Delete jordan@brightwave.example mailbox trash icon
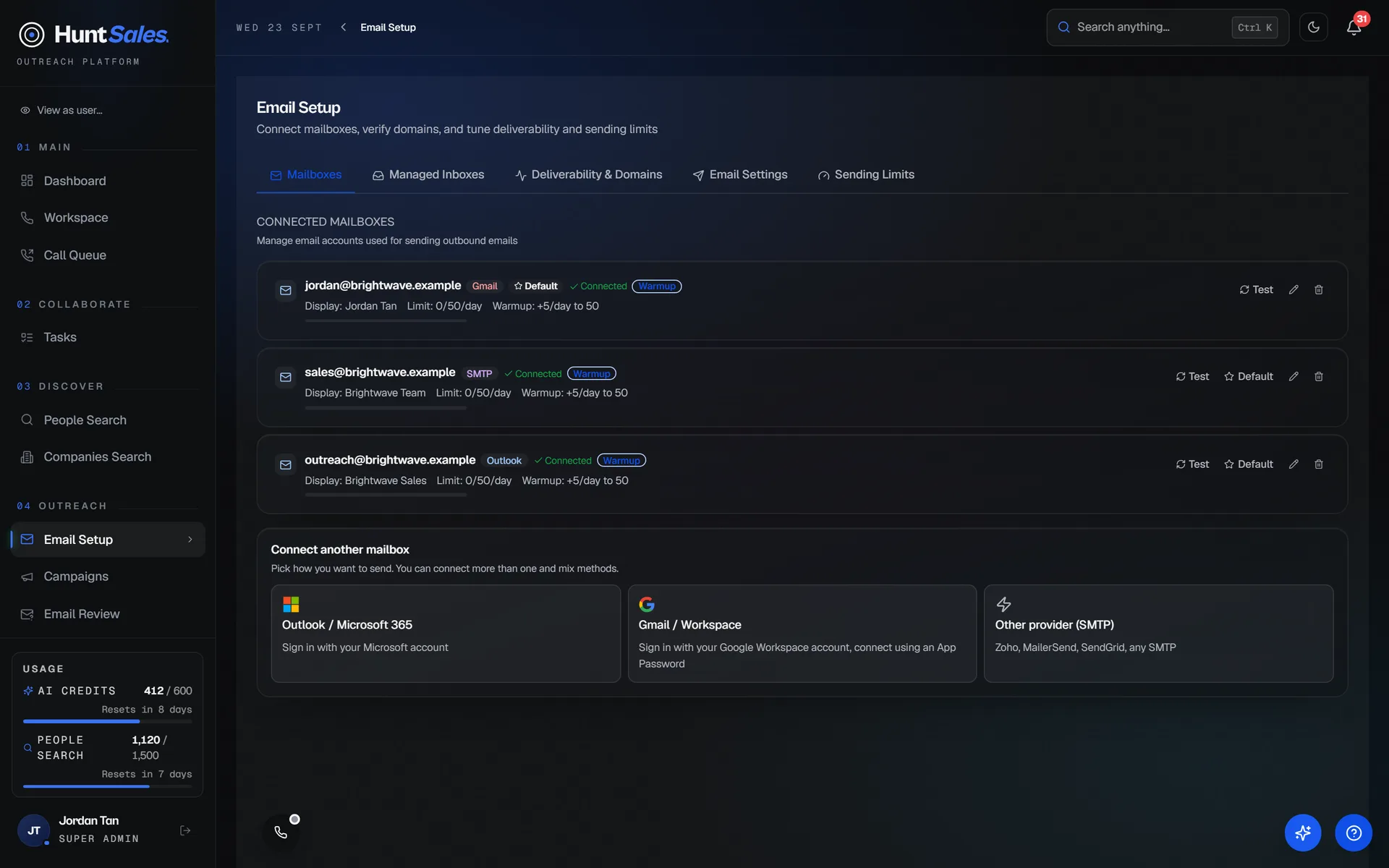Viewport: 1389px width, 868px height. [x=1319, y=289]
